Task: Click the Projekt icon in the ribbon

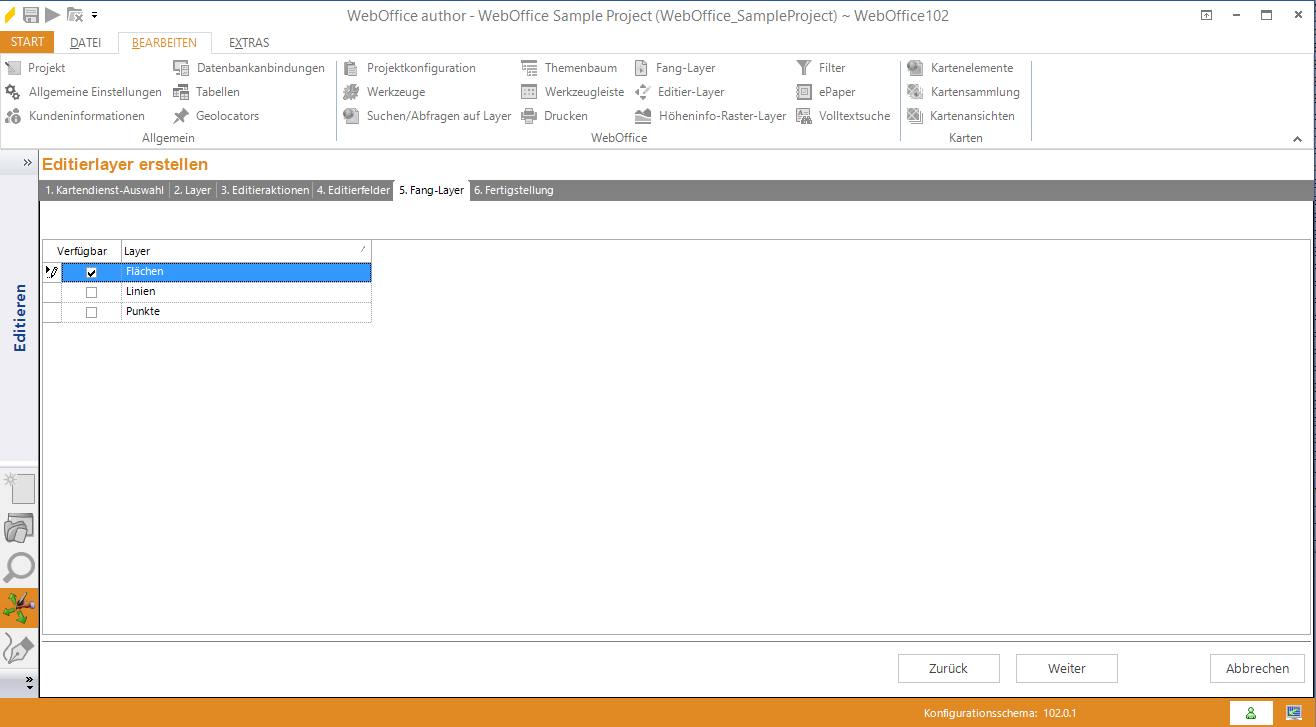Action: [x=13, y=68]
